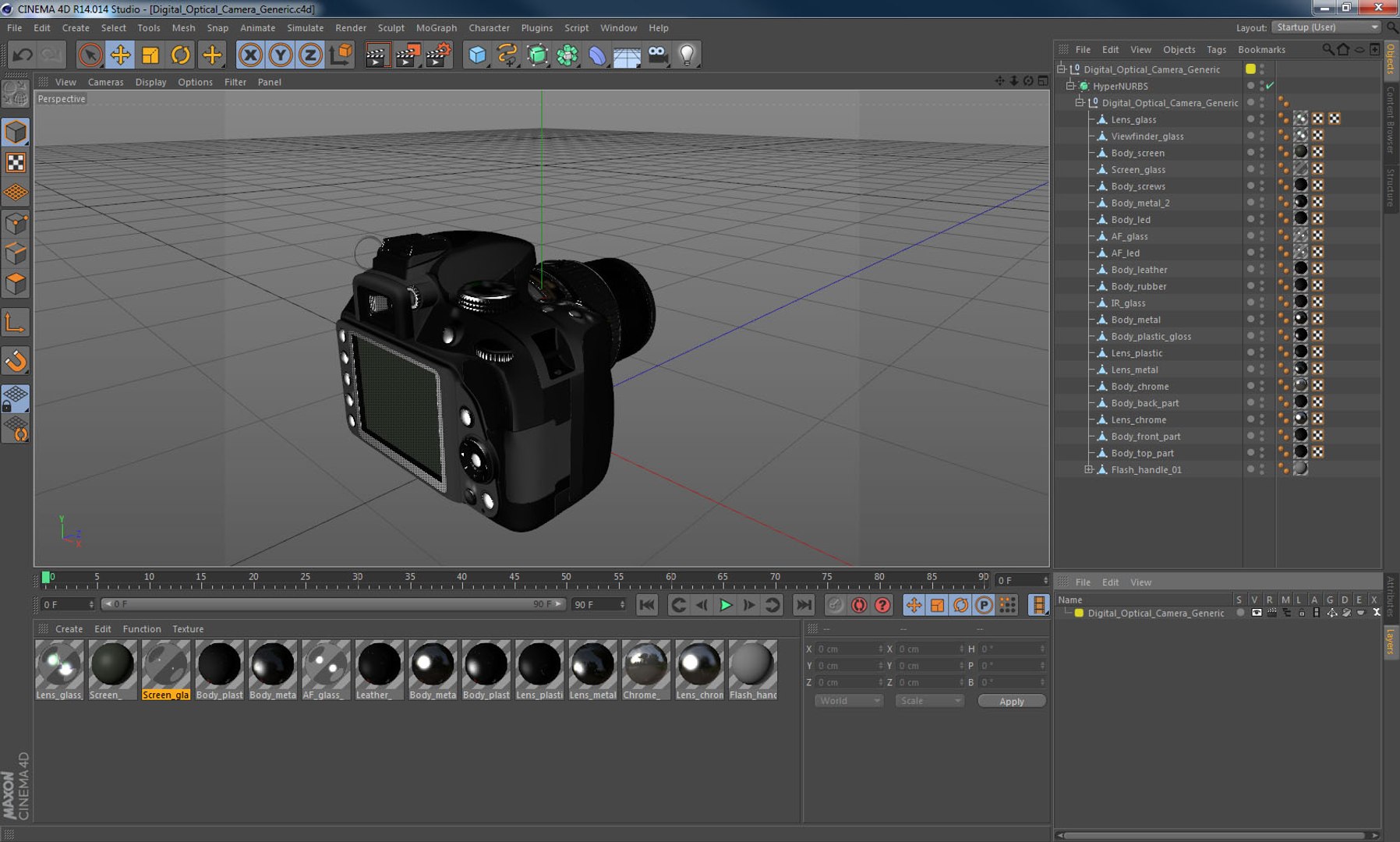Collapse the HyperNURBS tree node
This screenshot has width=1400, height=842.
(x=1070, y=86)
